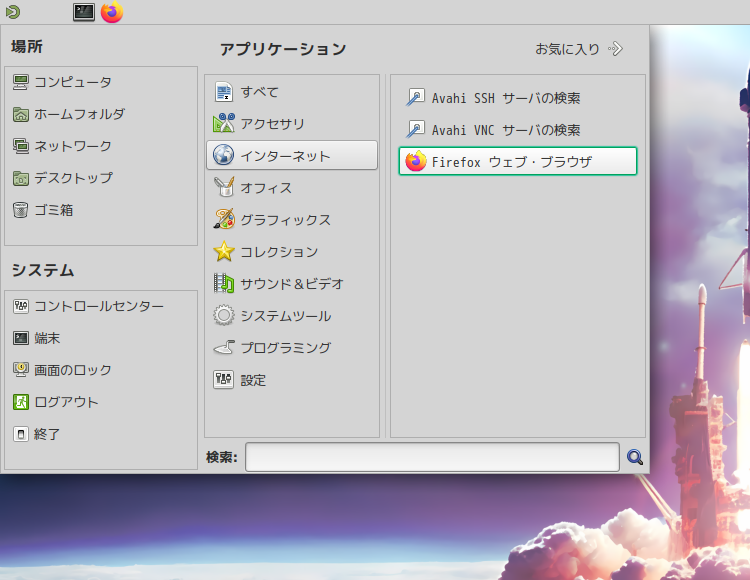The image size is (750, 580).
Task: Click the 終了 shutdown icon
Action: (x=21, y=434)
